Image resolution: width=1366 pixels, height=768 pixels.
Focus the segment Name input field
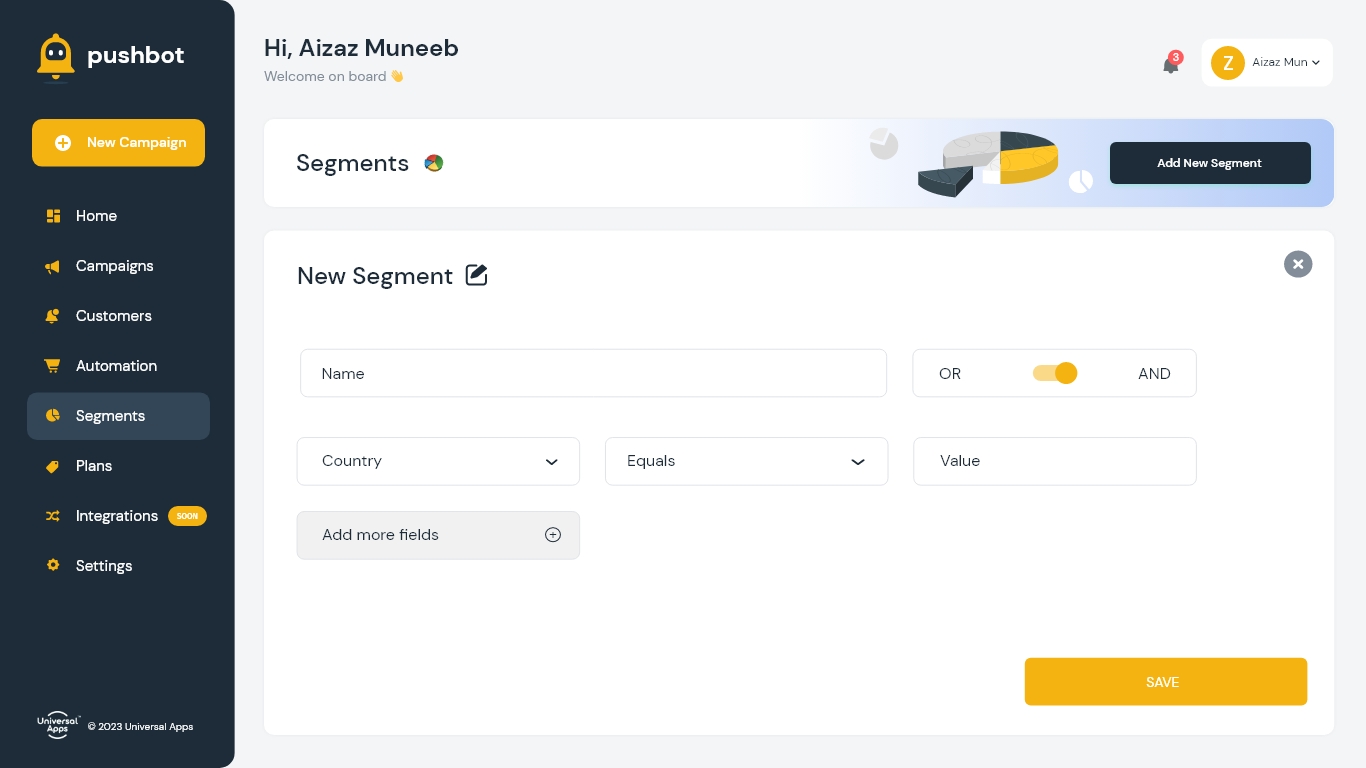coord(593,373)
